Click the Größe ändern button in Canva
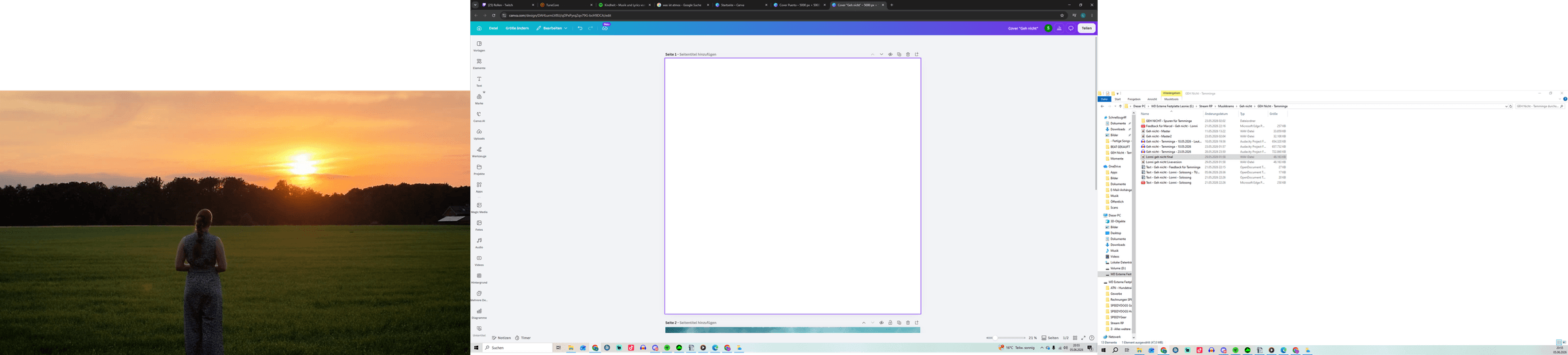Viewport: 1568px width, 355px height. (x=517, y=28)
